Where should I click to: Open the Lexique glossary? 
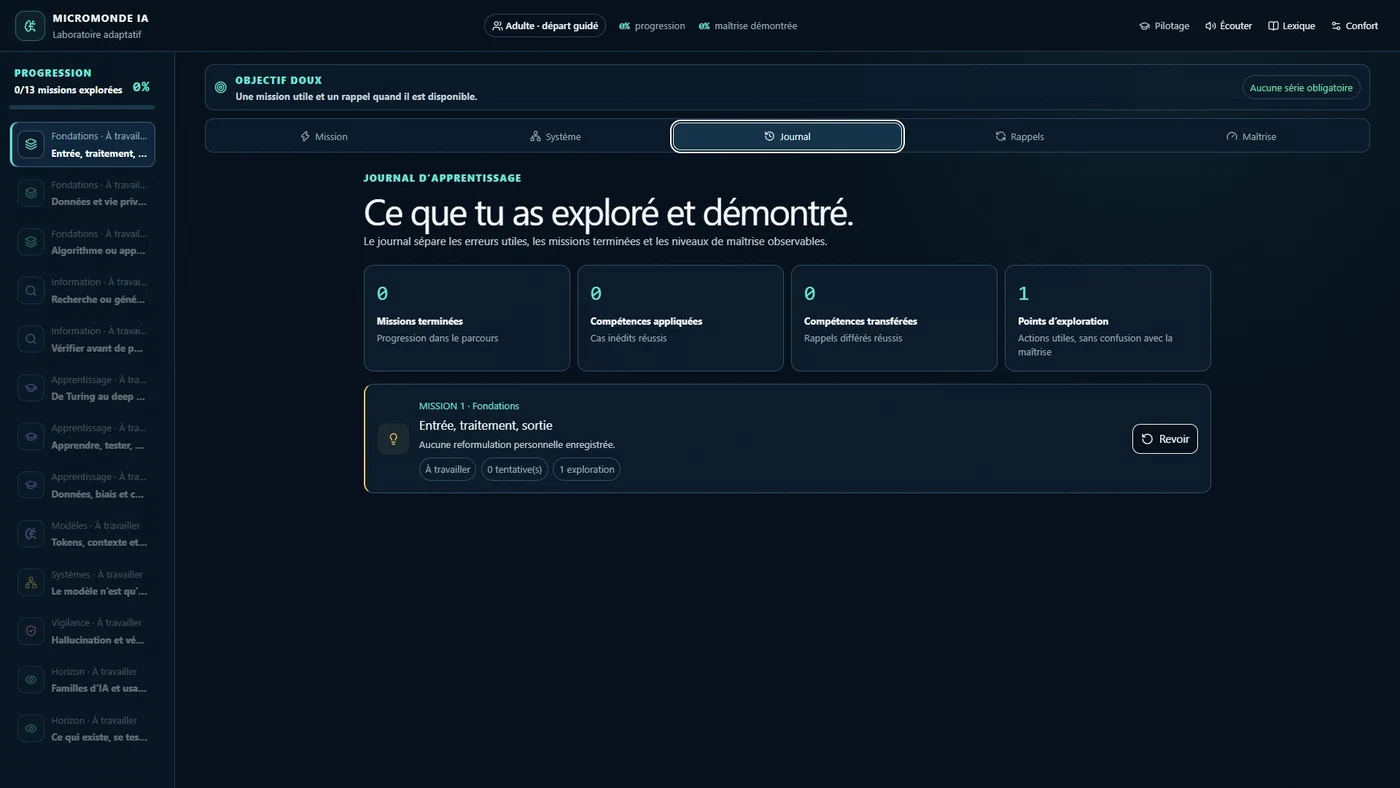[1291, 26]
